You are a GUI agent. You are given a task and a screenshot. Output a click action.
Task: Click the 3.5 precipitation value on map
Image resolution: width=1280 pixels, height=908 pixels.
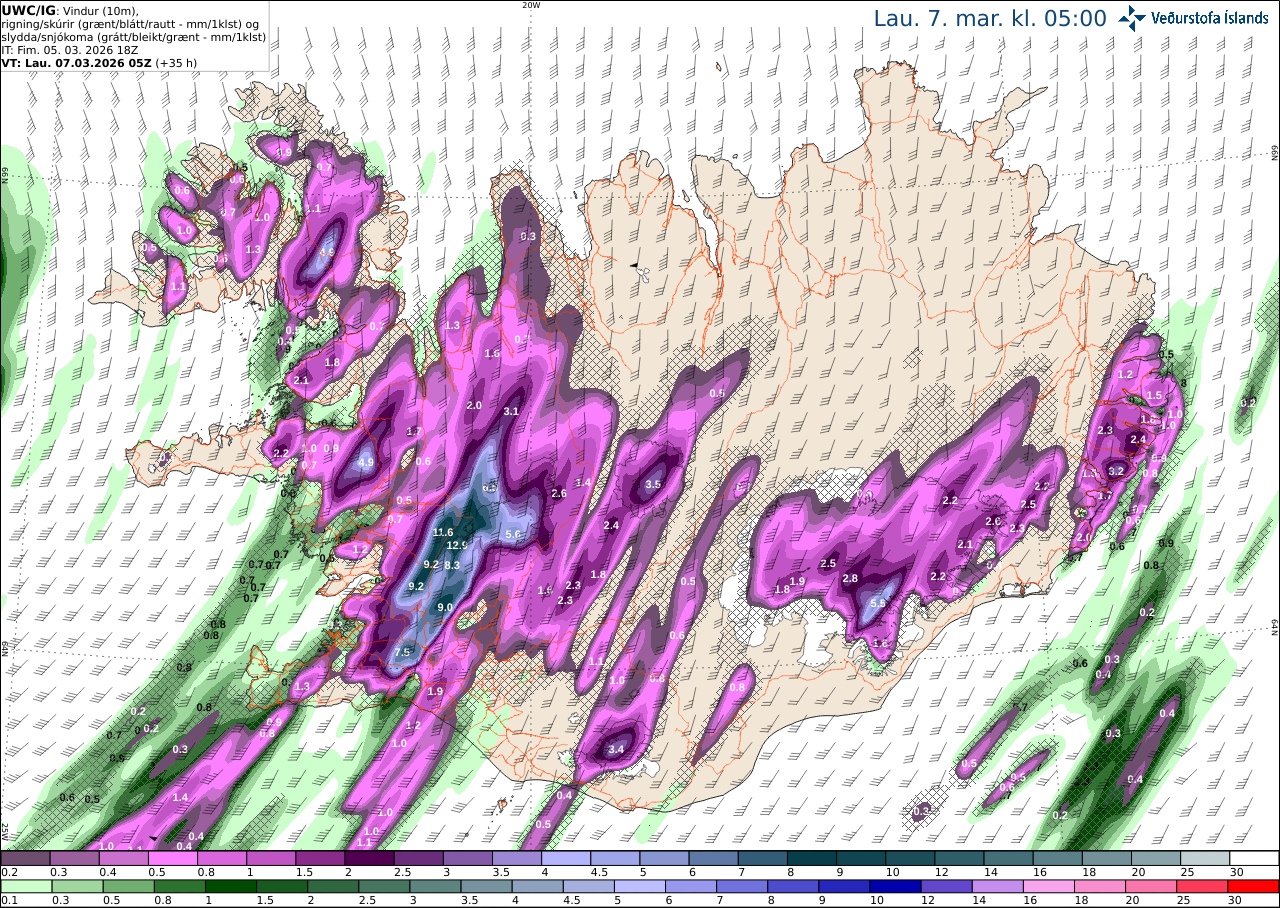pyautogui.click(x=653, y=484)
